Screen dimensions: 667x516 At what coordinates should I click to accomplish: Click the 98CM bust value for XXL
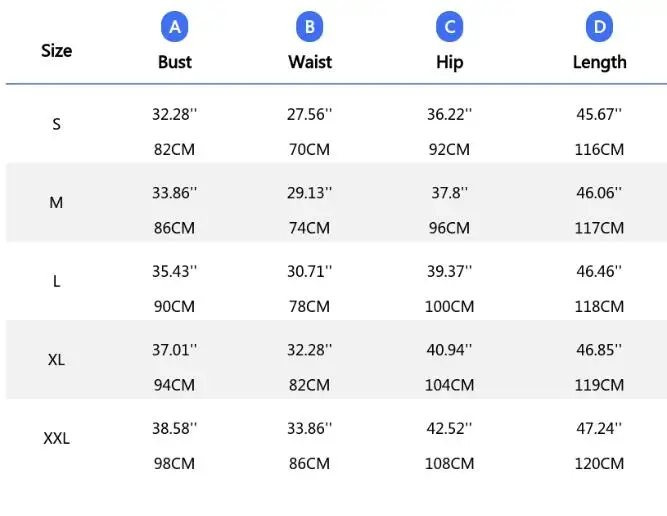click(175, 463)
